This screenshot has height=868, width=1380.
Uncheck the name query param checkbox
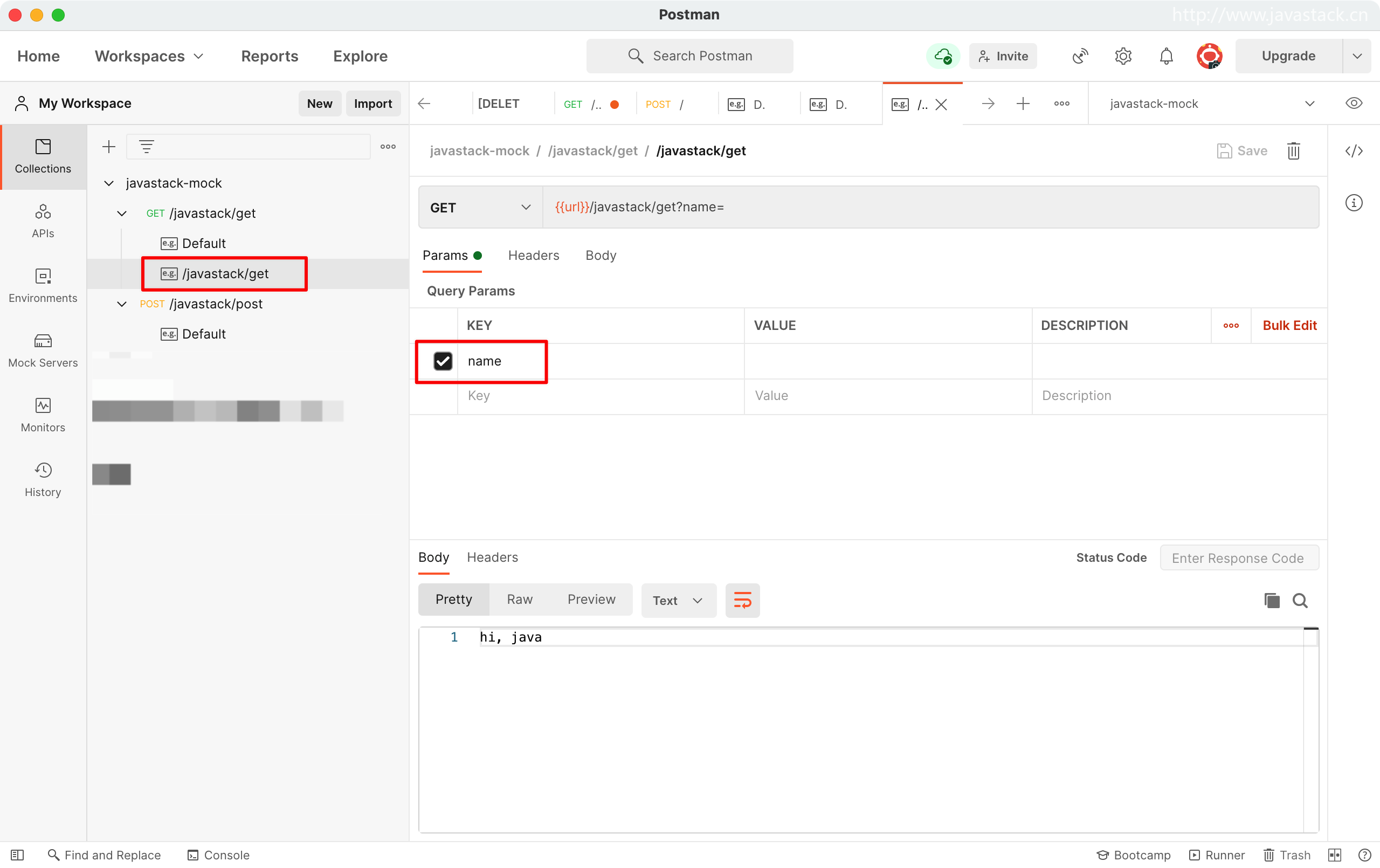[x=443, y=361]
